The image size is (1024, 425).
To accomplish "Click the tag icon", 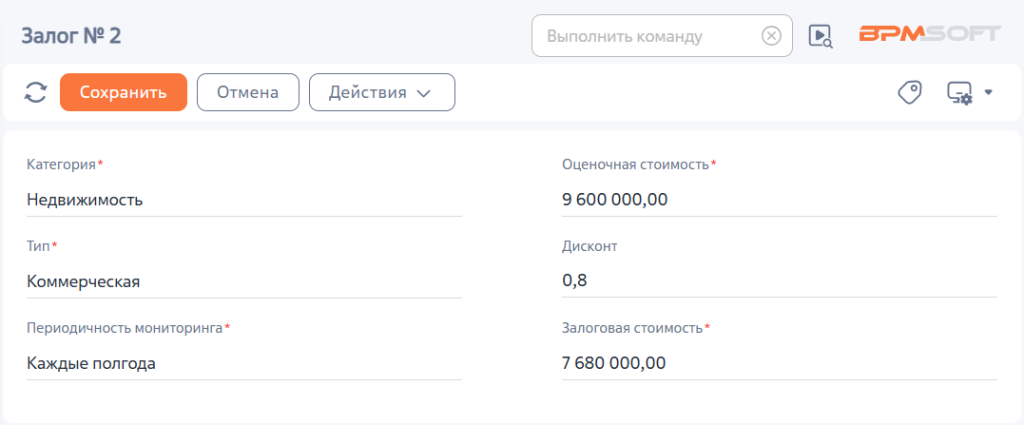I will [x=909, y=92].
